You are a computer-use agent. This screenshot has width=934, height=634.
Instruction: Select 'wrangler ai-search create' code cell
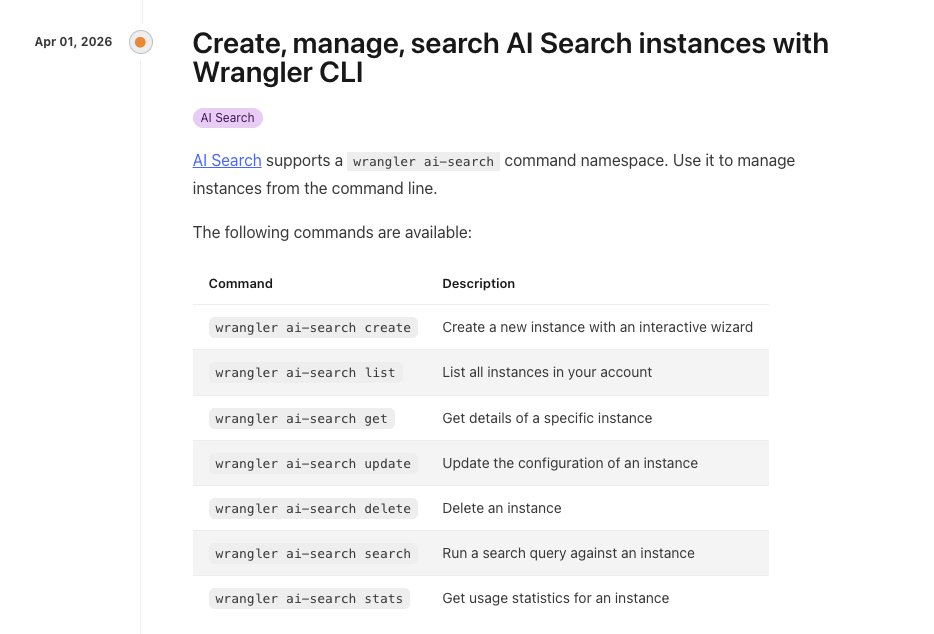point(313,327)
